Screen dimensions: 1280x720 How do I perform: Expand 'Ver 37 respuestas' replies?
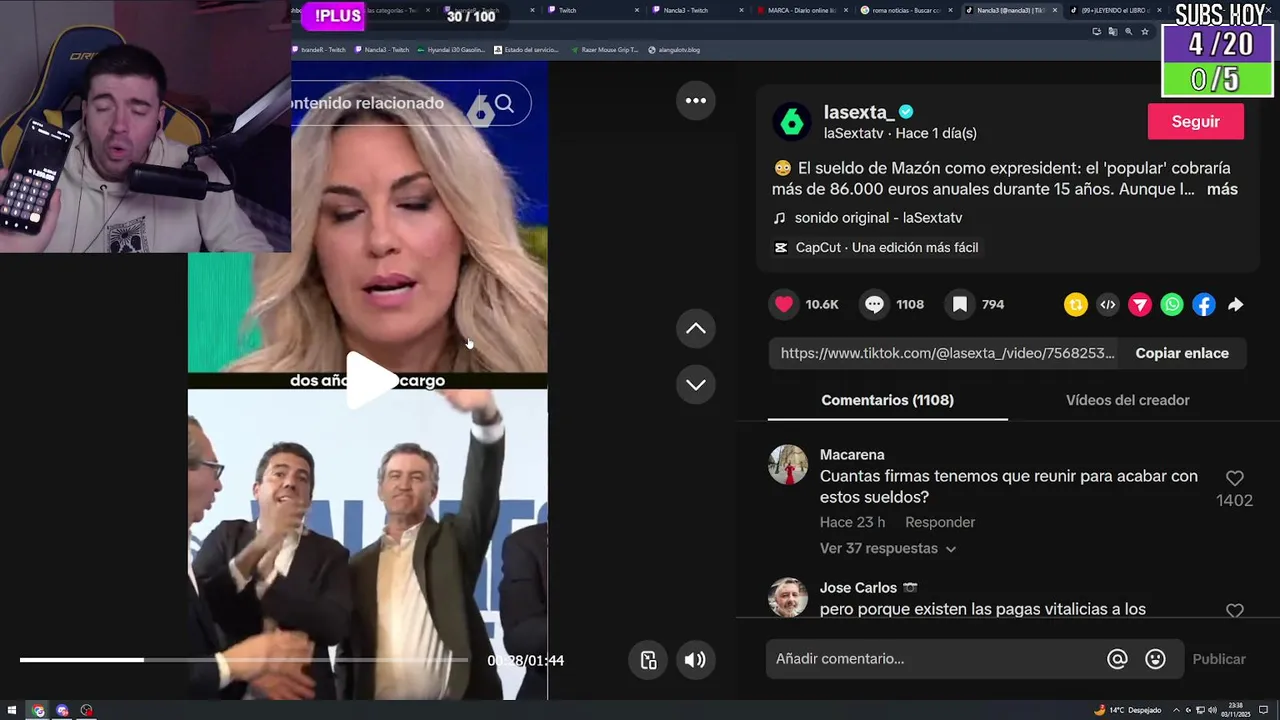click(x=888, y=548)
